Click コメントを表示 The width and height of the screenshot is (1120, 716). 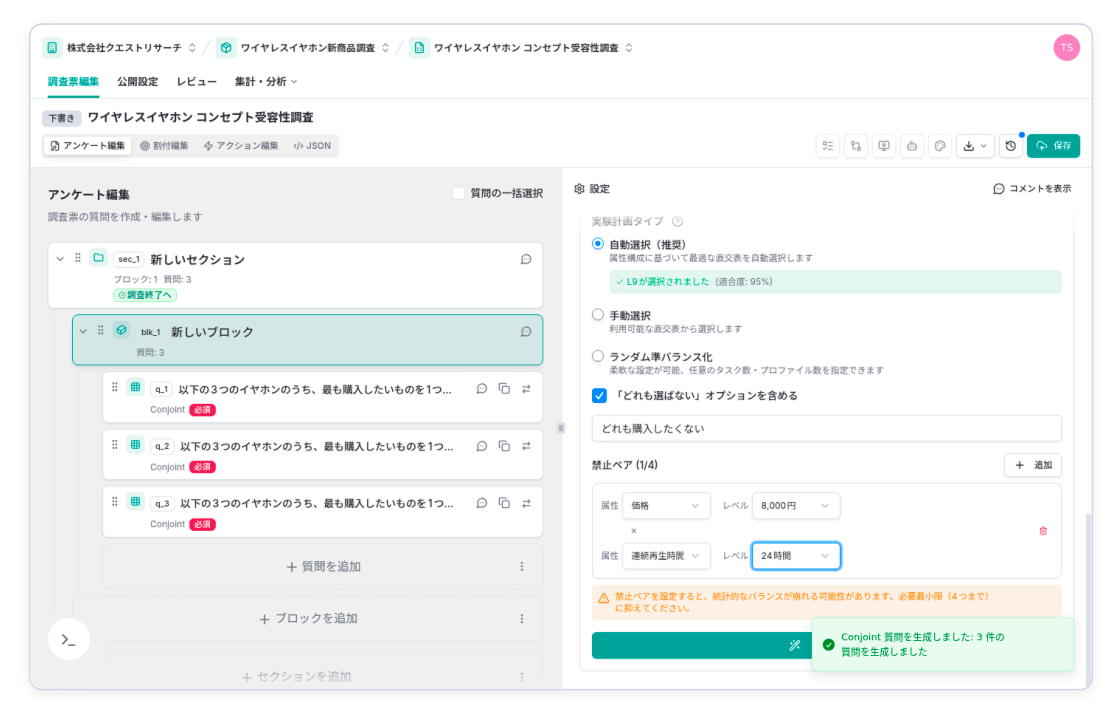(1032, 189)
